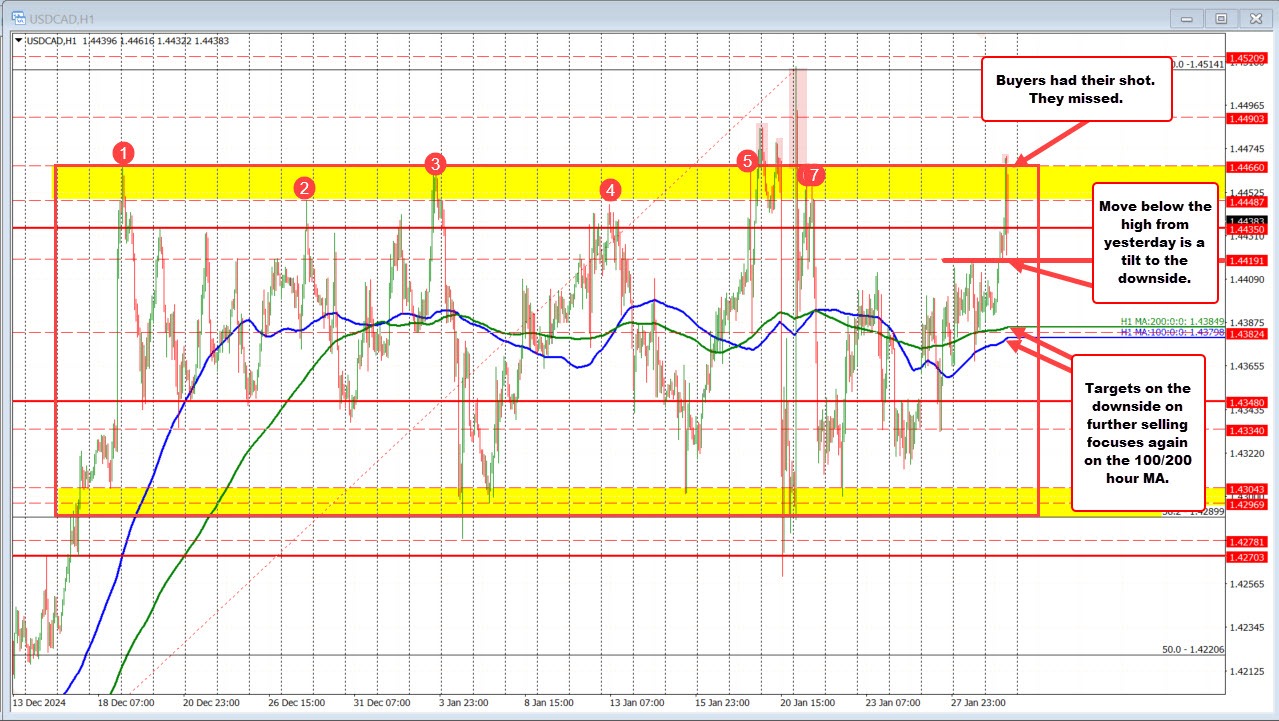Image resolution: width=1279 pixels, height=721 pixels.
Task: Select the 'Move below the high' annotation box
Action: pyautogui.click(x=1156, y=241)
